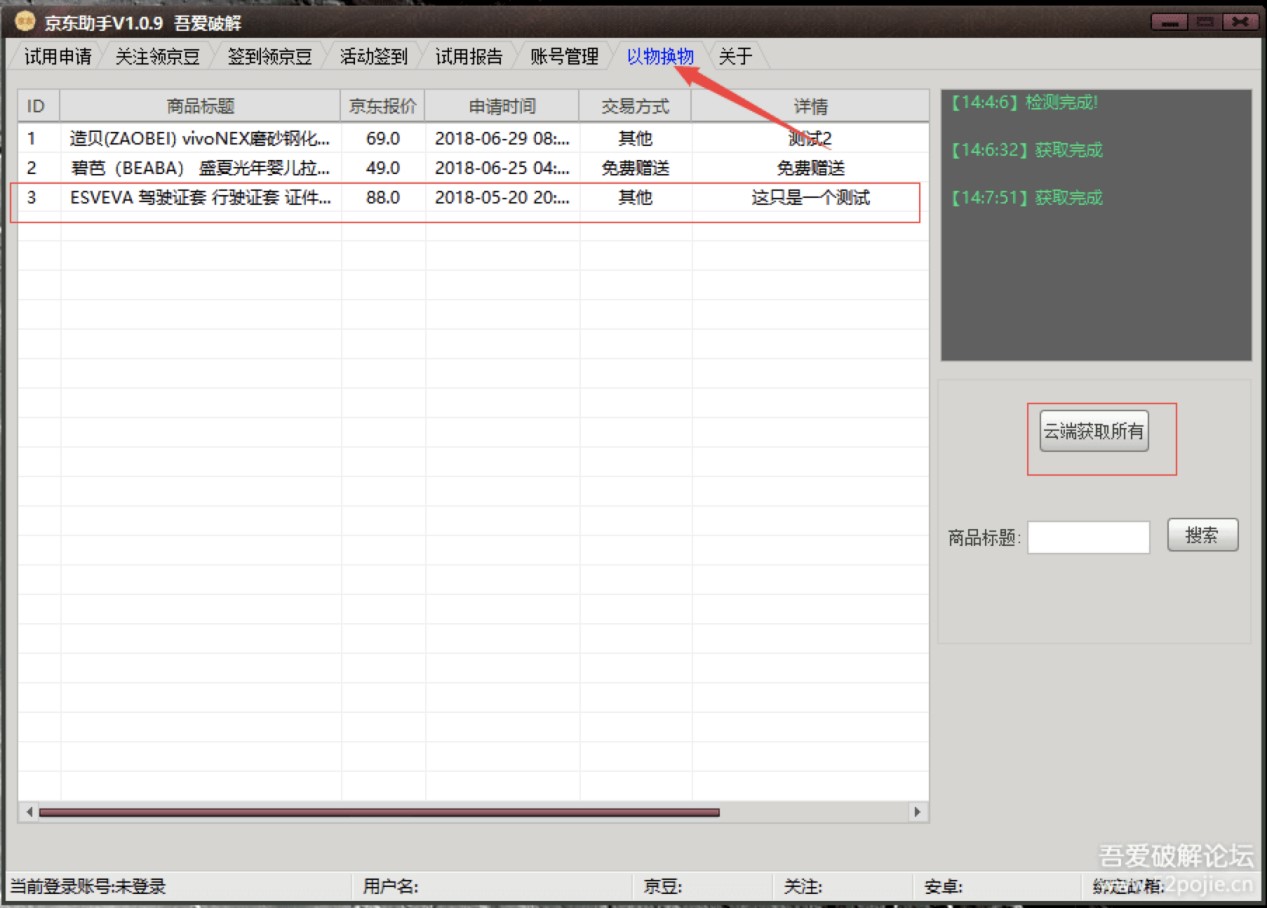The image size is (1267, 908).
Task: Select the ESVEVA 驾驶证套 row
Action: tap(200, 198)
